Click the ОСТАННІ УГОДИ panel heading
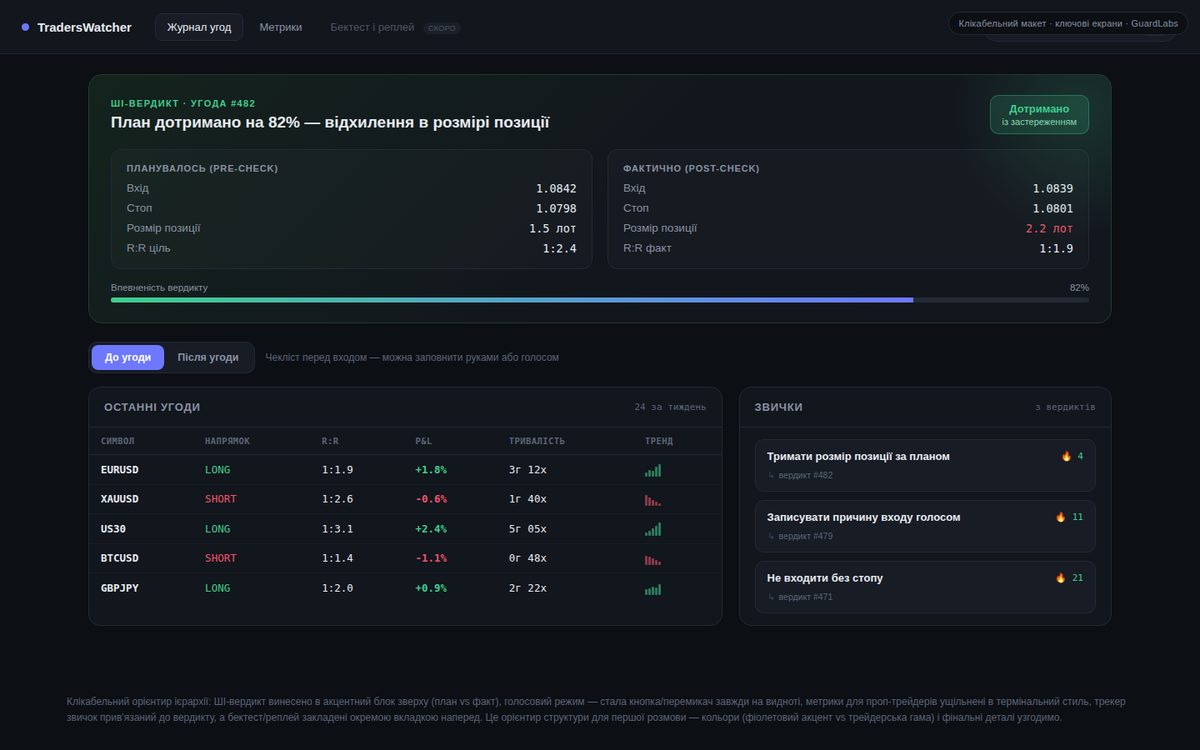The image size is (1200, 750). 152,407
